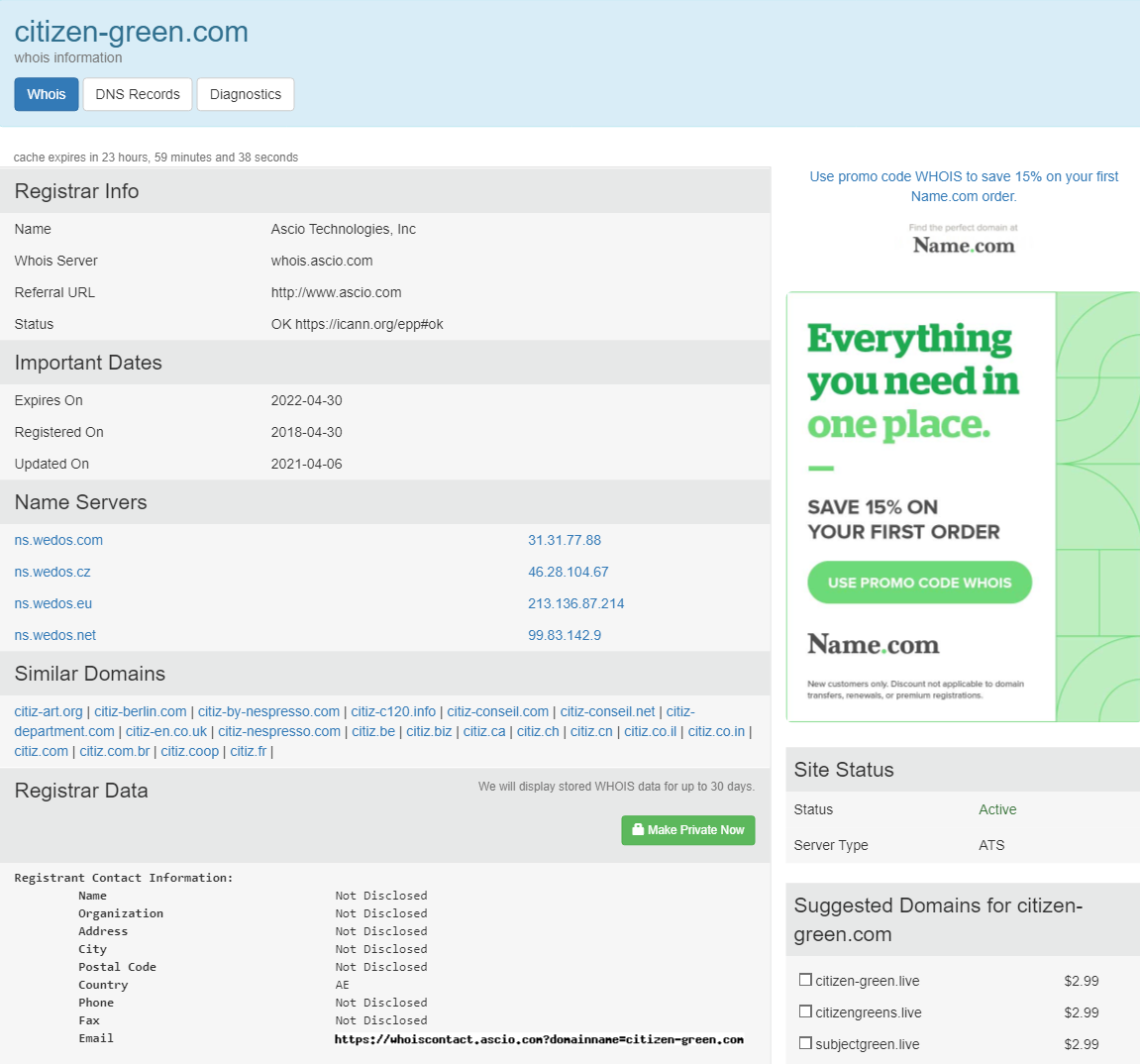The image size is (1140, 1064).
Task: Select the registrar name Ascio Technologies, Inc
Action: (x=343, y=229)
